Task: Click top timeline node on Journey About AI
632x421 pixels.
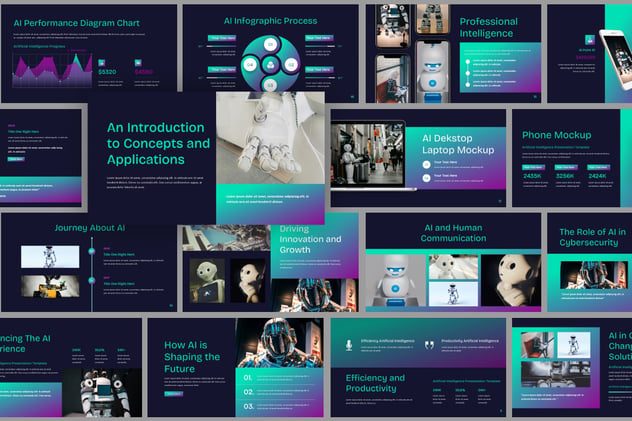Action: click(92, 251)
